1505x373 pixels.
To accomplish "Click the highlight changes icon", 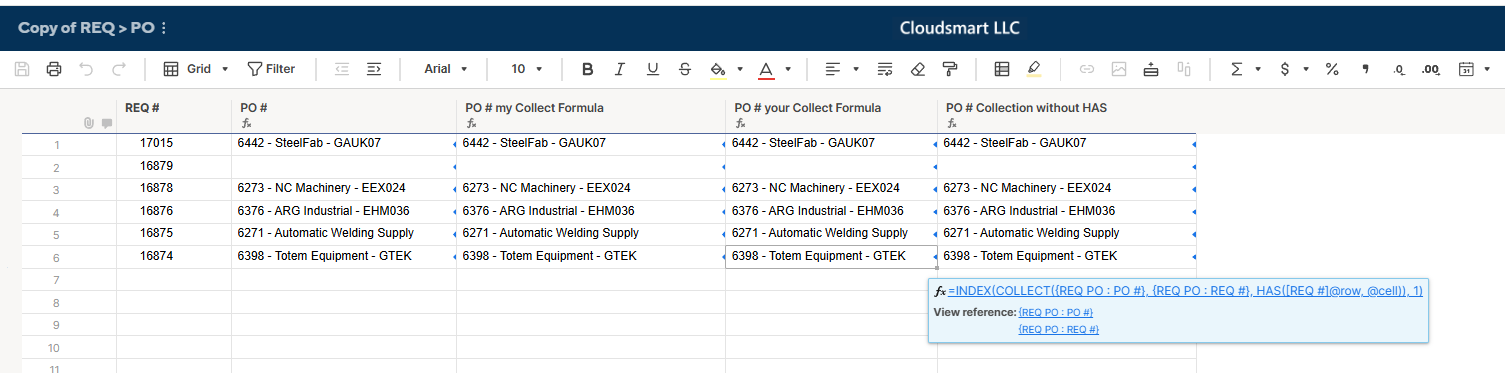I will [x=1034, y=69].
